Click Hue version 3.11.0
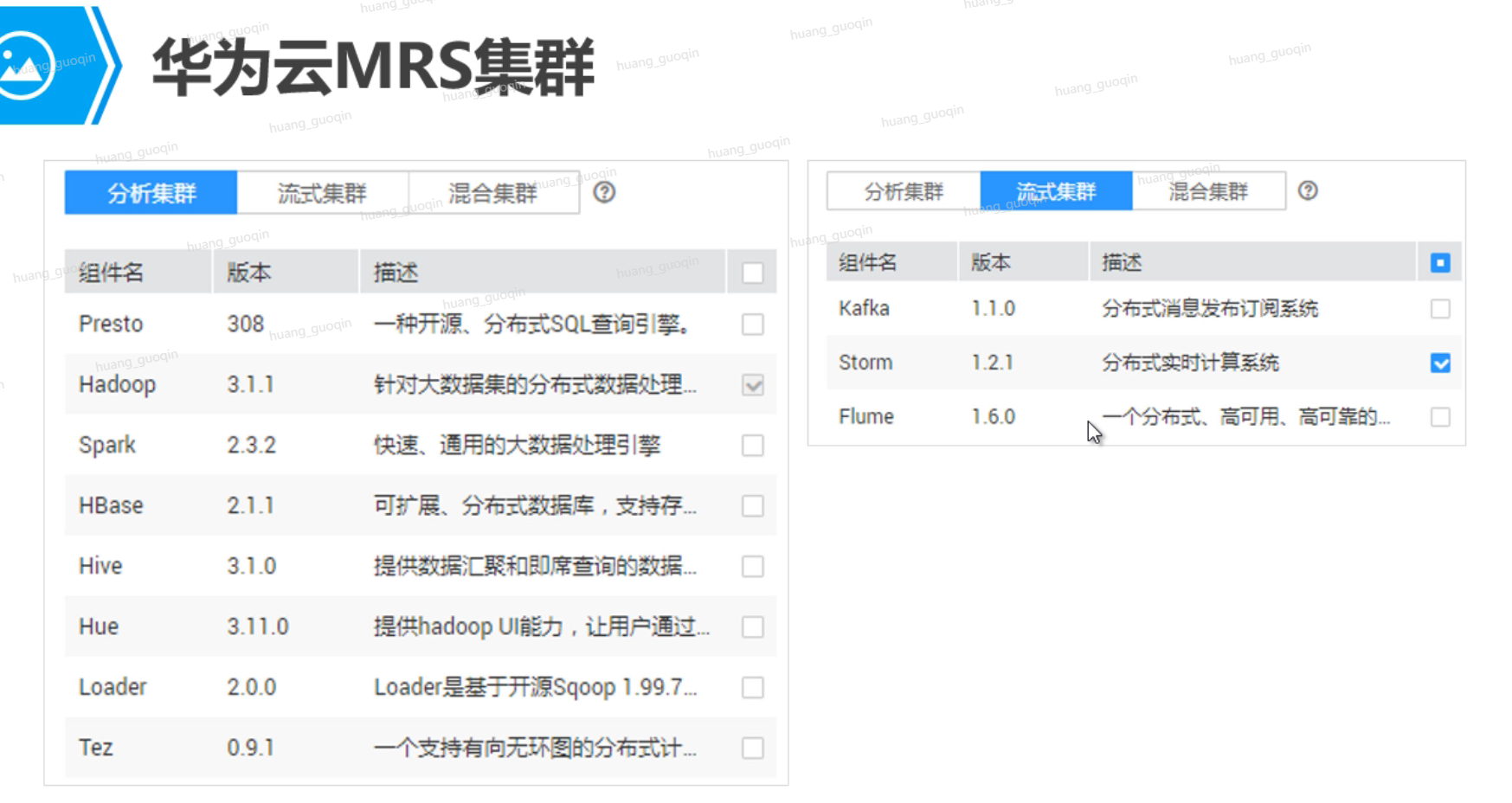The width and height of the screenshot is (1512, 803). click(258, 626)
